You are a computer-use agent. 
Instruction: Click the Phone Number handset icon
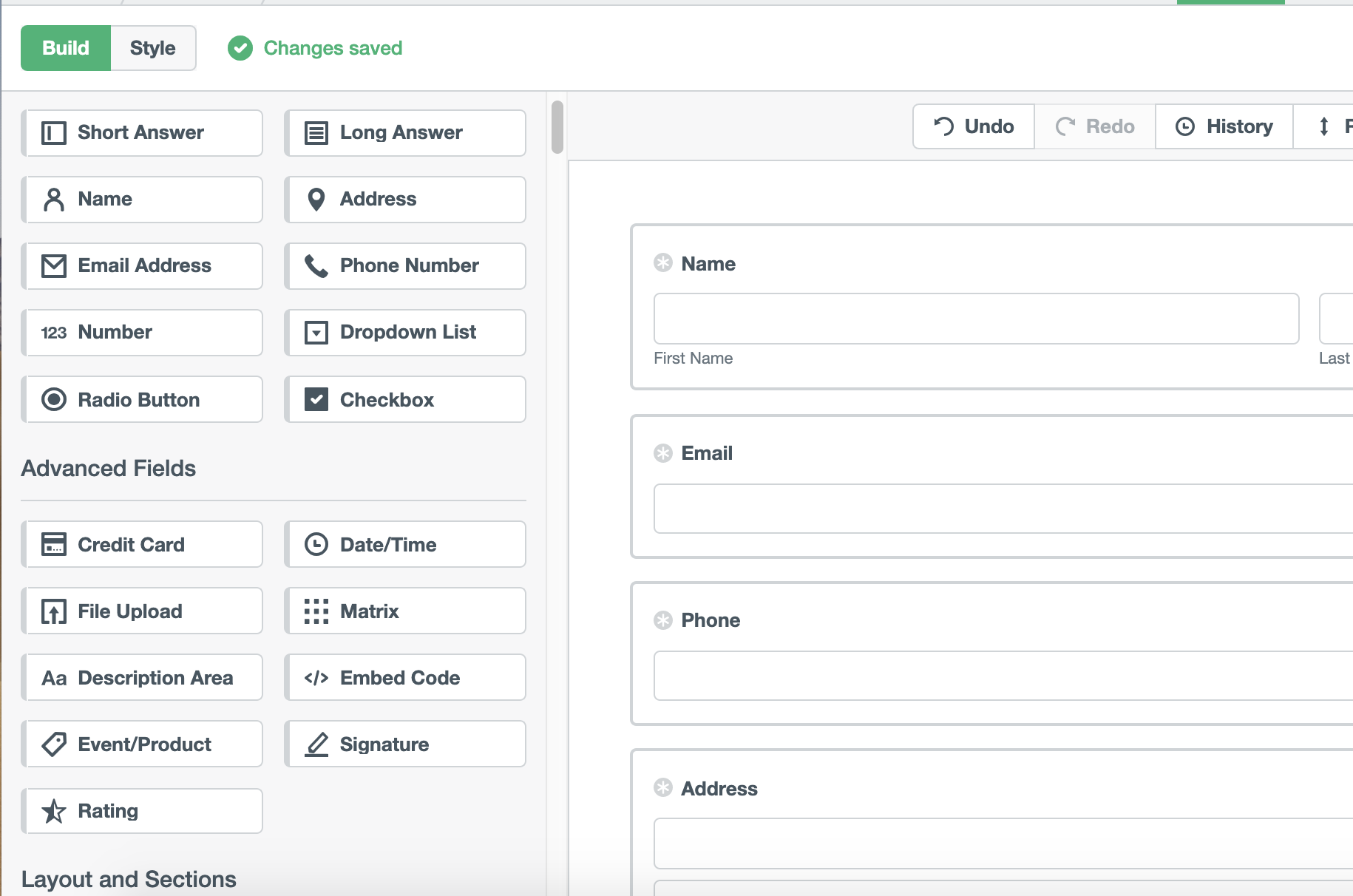(316, 265)
